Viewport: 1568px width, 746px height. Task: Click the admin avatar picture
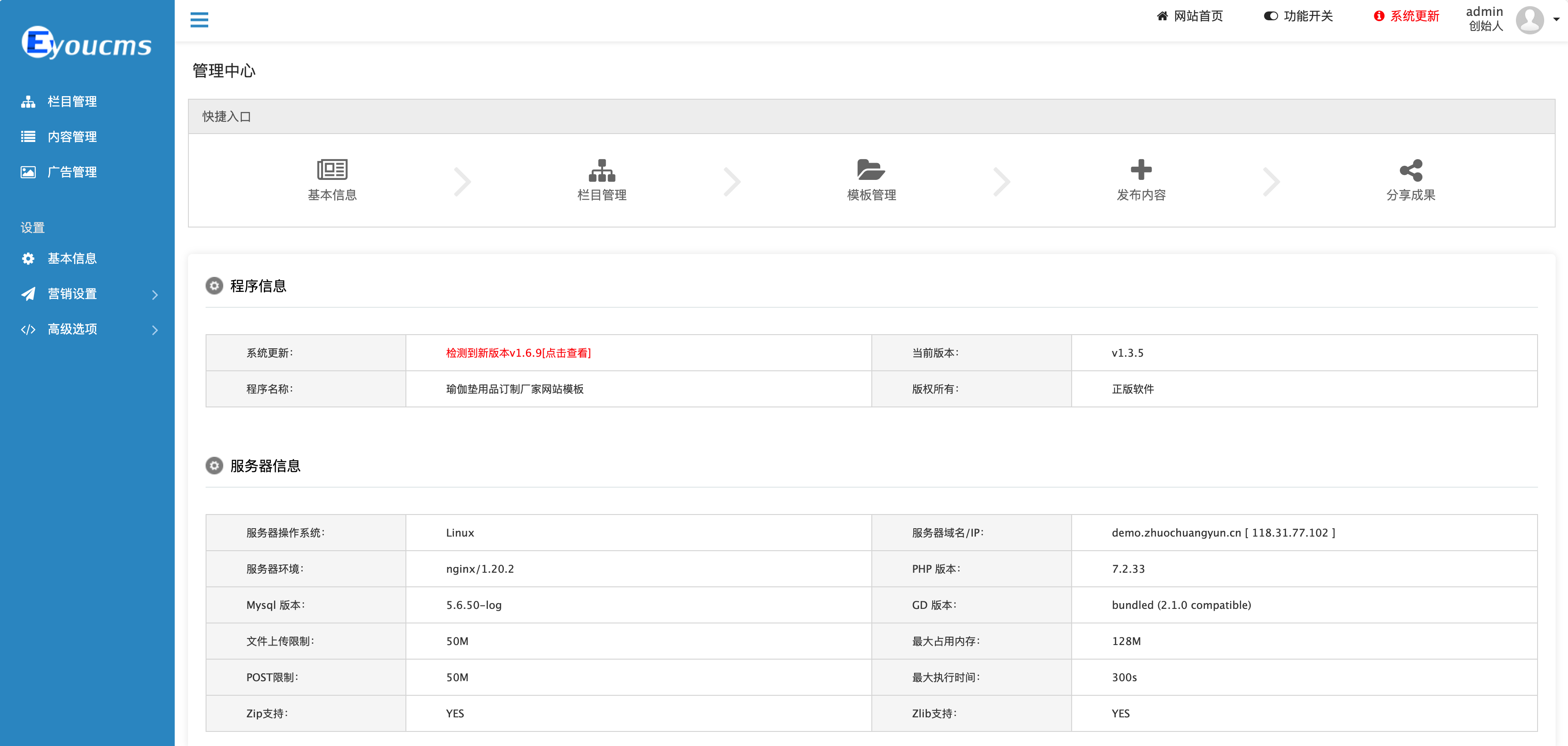[x=1530, y=19]
